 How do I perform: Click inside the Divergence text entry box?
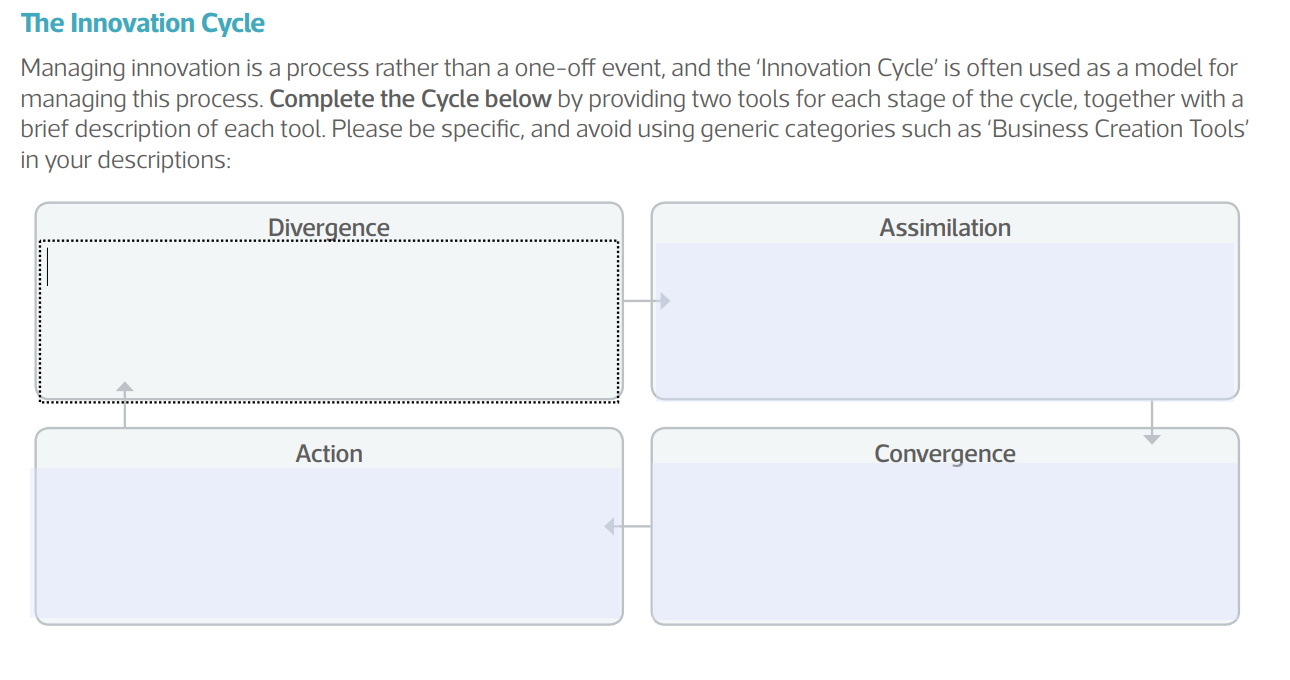click(328, 320)
